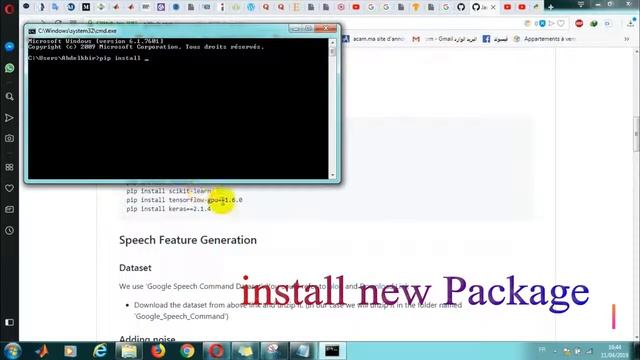Open Messenger in the Opera sidebar
Viewport: 640px width, 360px height.
9,47
